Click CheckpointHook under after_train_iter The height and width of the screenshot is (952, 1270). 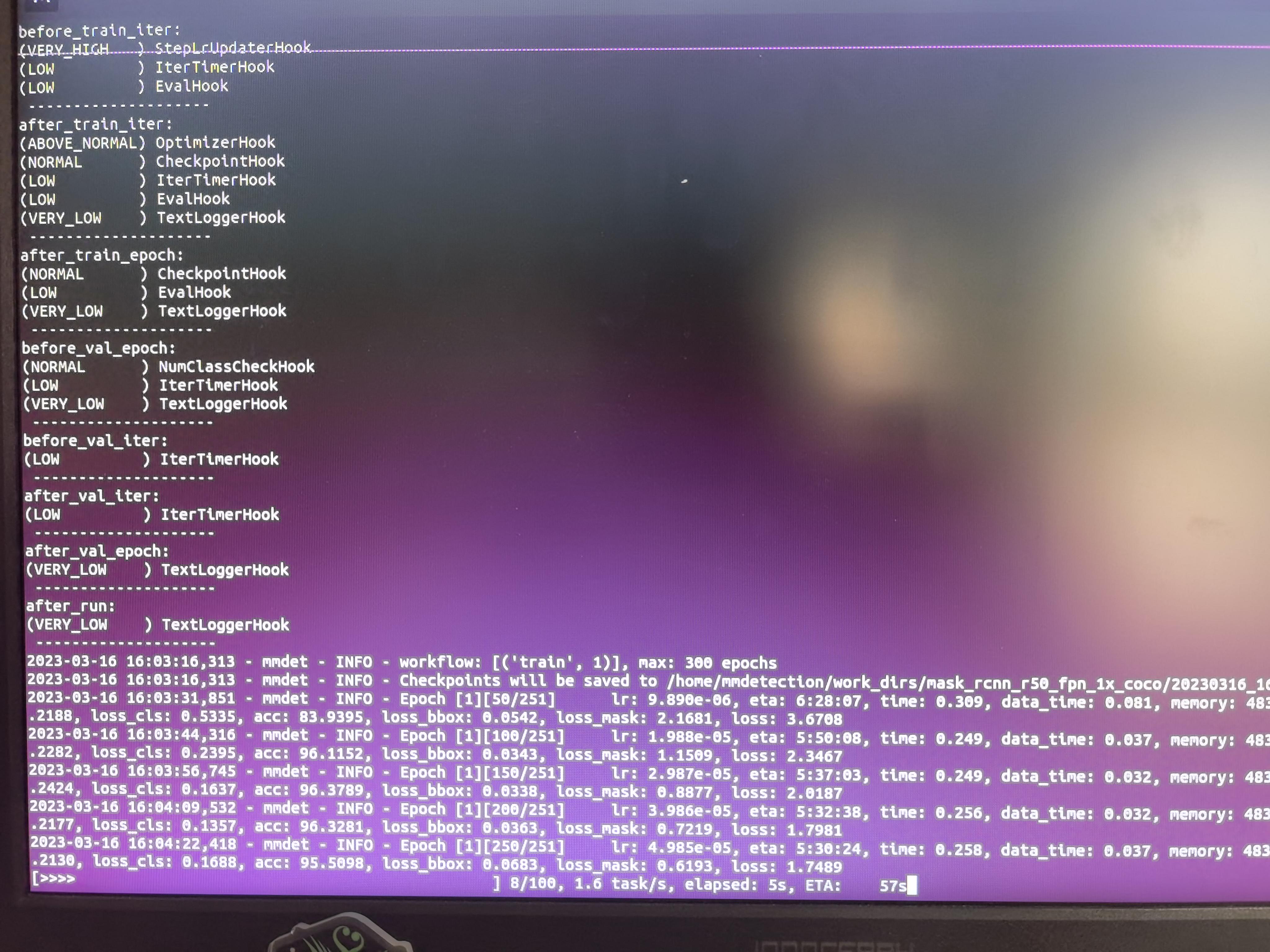click(x=220, y=161)
